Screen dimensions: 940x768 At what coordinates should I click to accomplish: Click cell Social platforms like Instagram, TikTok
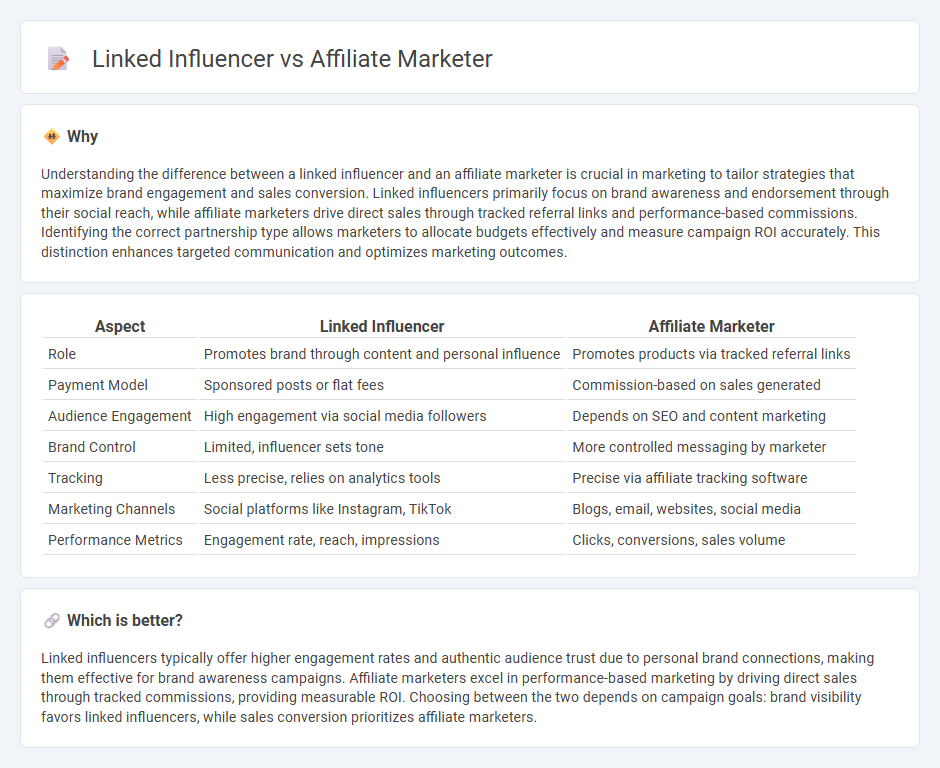pyautogui.click(x=382, y=509)
